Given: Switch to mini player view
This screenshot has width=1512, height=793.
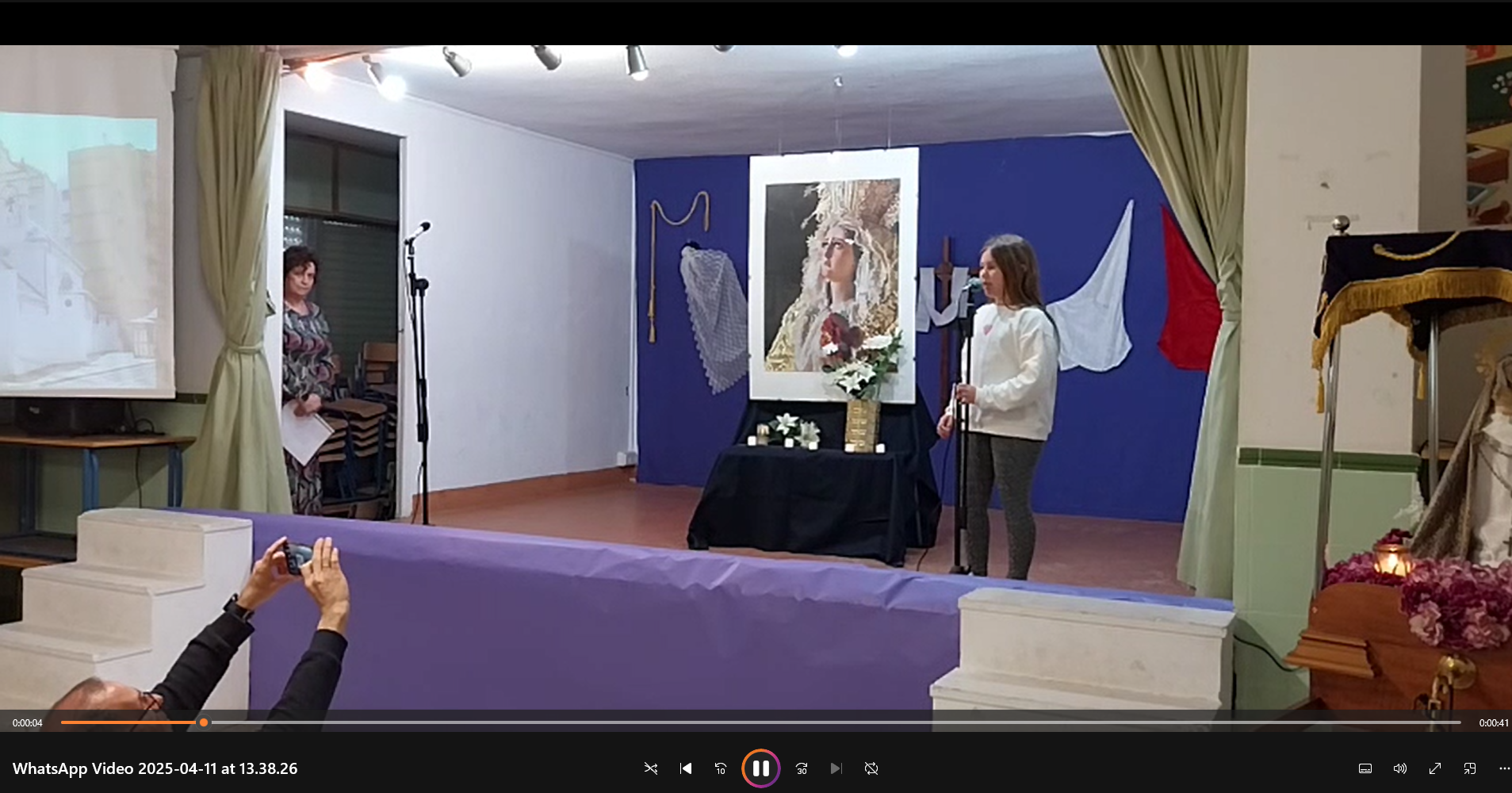Looking at the screenshot, I should 1470,768.
